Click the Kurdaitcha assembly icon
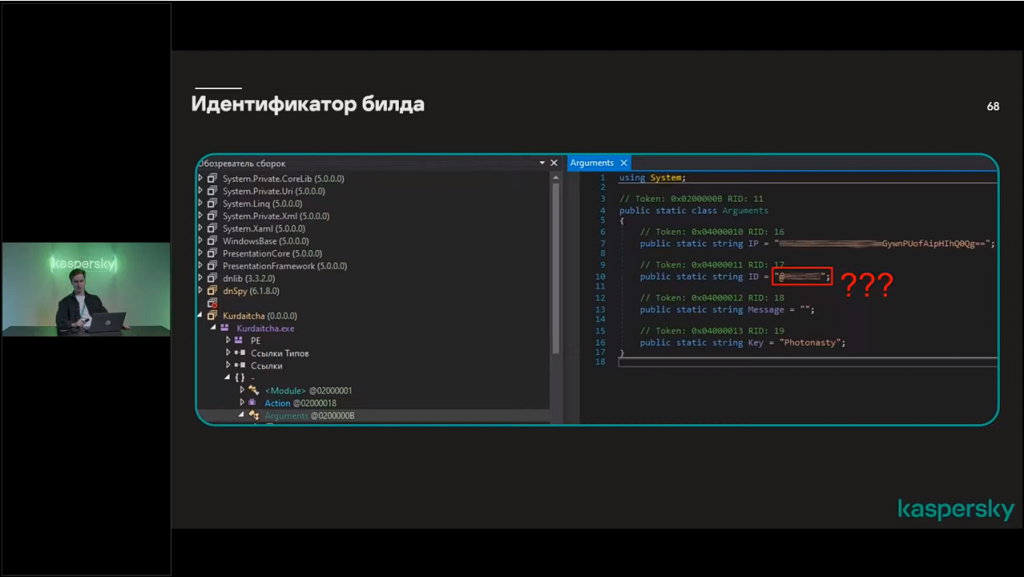 click(x=212, y=315)
